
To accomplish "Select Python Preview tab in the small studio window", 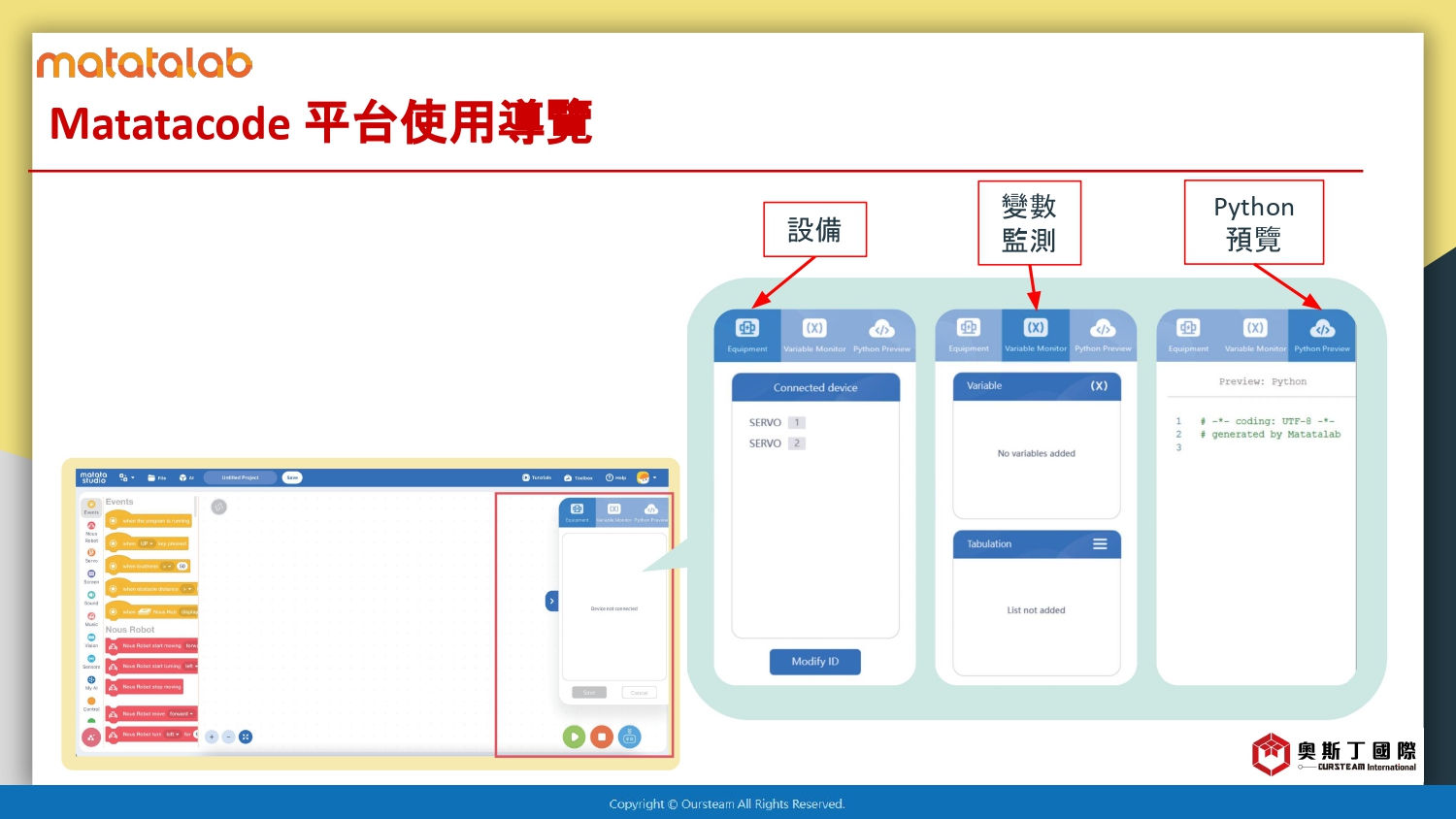I will pyautogui.click(x=650, y=512).
